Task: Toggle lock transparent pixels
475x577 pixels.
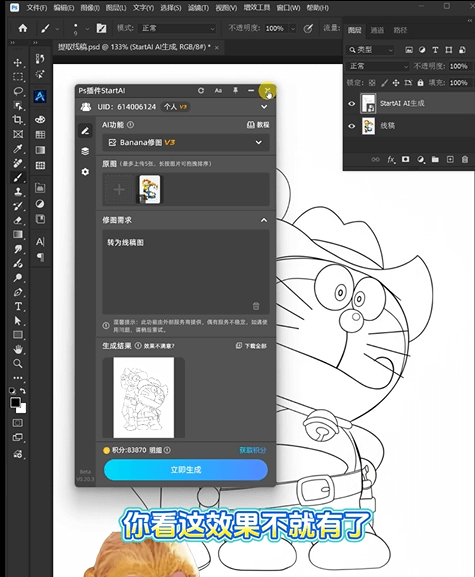Action: (372, 83)
